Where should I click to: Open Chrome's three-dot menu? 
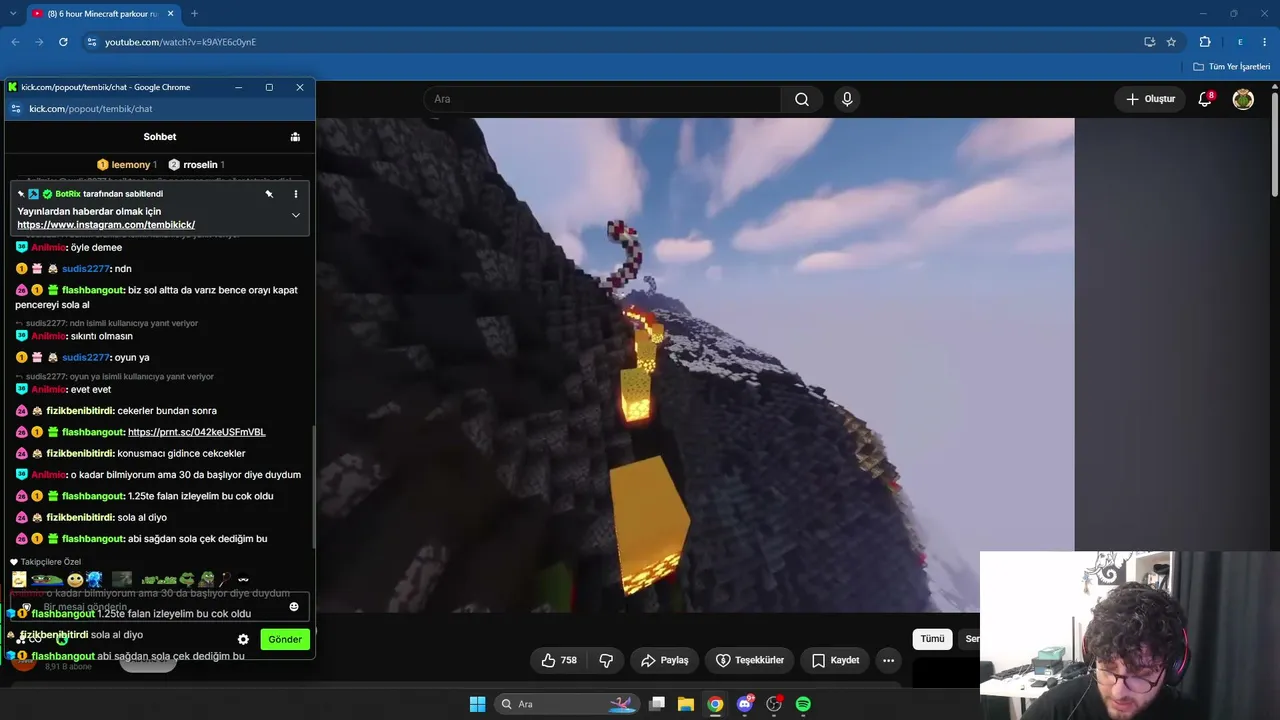coord(1266,42)
